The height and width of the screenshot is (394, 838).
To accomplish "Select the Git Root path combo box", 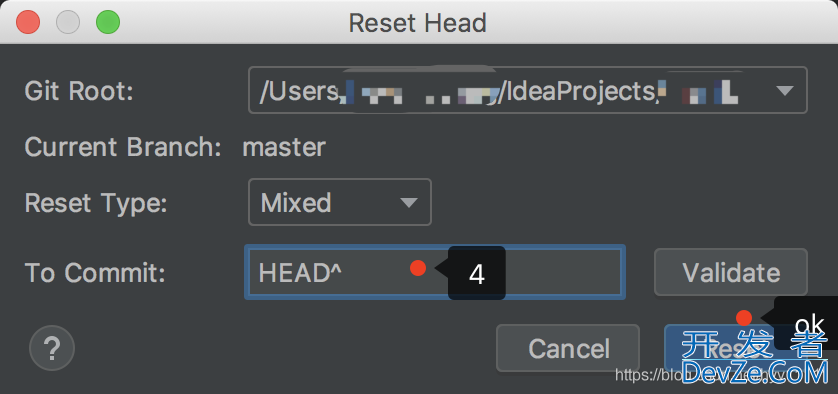I will [x=527, y=90].
